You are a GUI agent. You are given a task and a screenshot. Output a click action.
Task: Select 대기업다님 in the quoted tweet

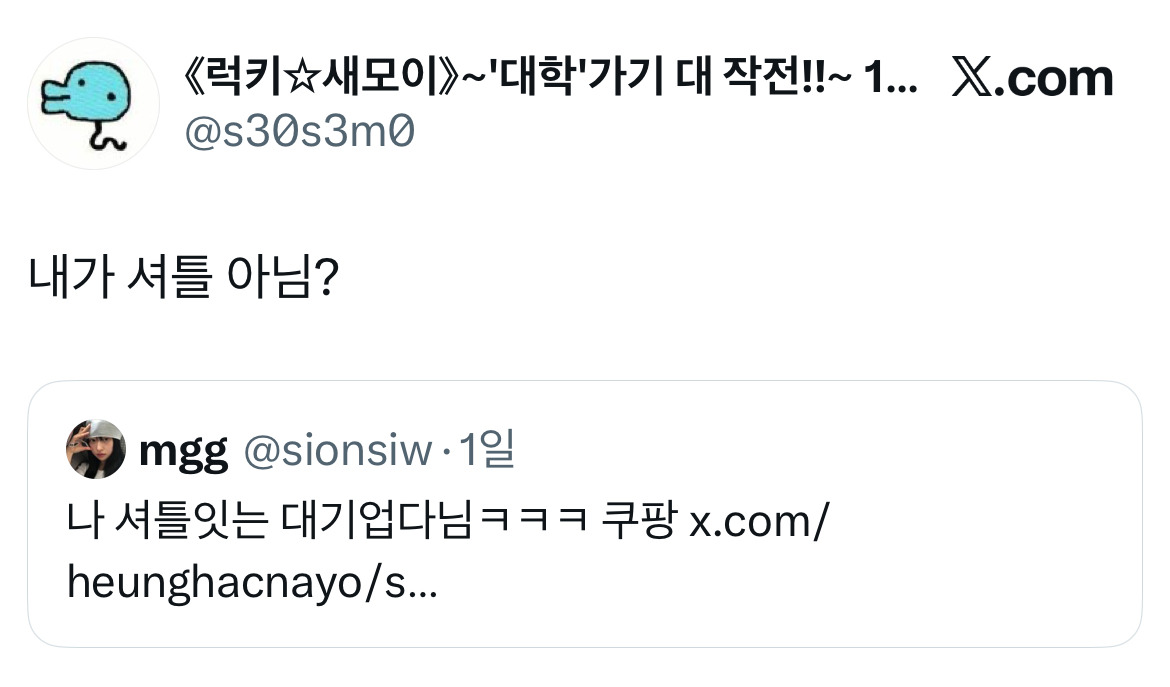(377, 520)
